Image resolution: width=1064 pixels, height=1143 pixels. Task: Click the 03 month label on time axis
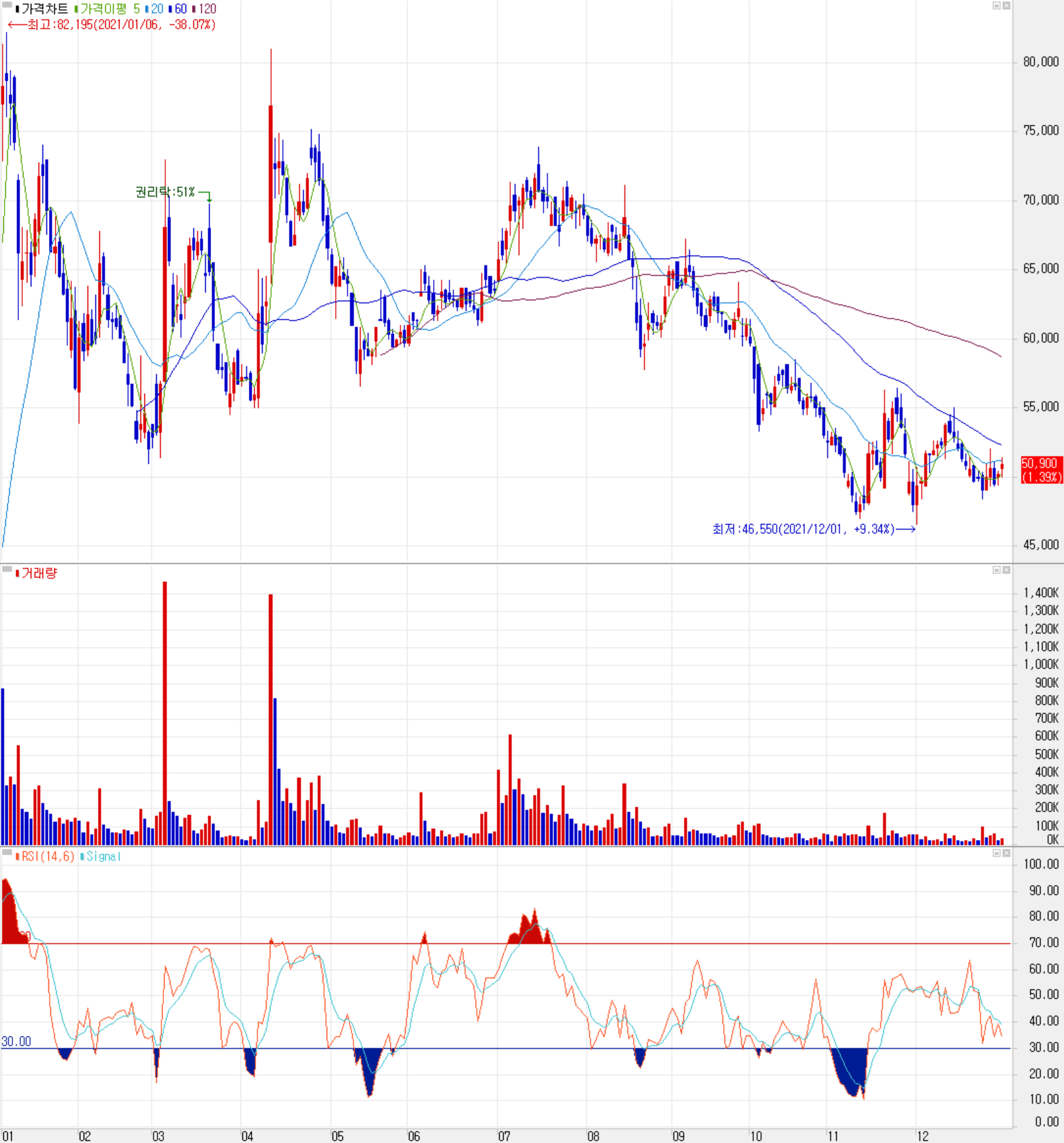tap(158, 1136)
